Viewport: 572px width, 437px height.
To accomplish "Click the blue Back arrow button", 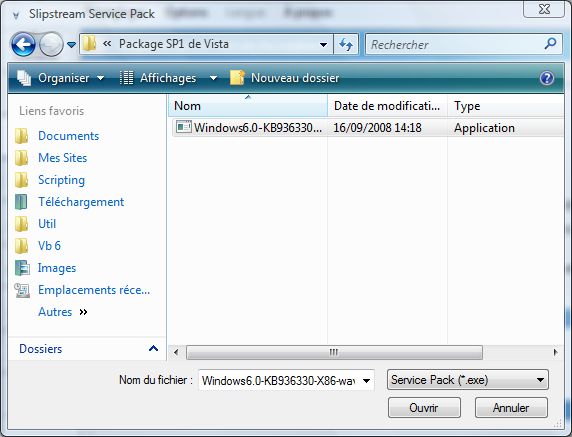I will coord(23,45).
